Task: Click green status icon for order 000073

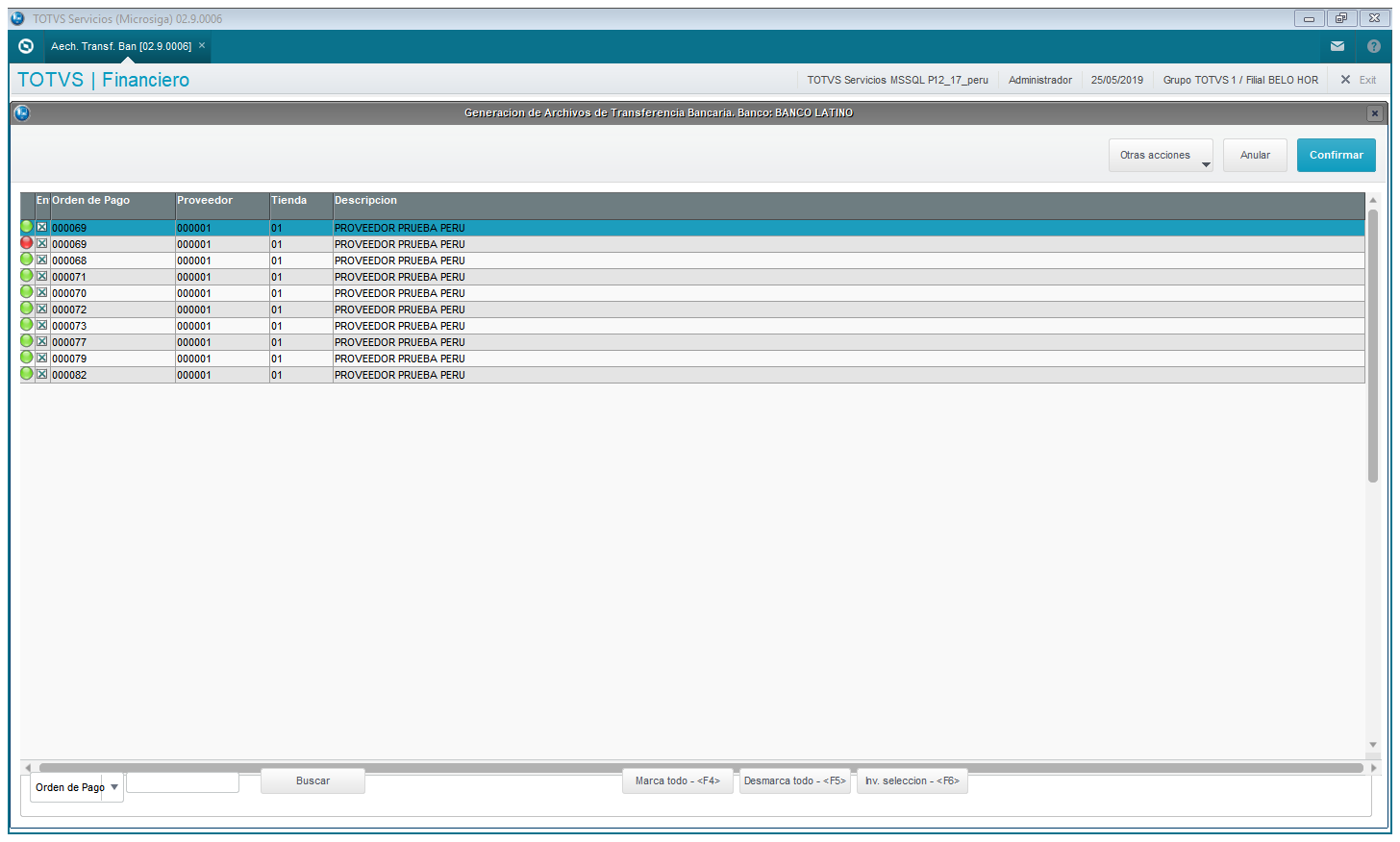Action: (27, 325)
